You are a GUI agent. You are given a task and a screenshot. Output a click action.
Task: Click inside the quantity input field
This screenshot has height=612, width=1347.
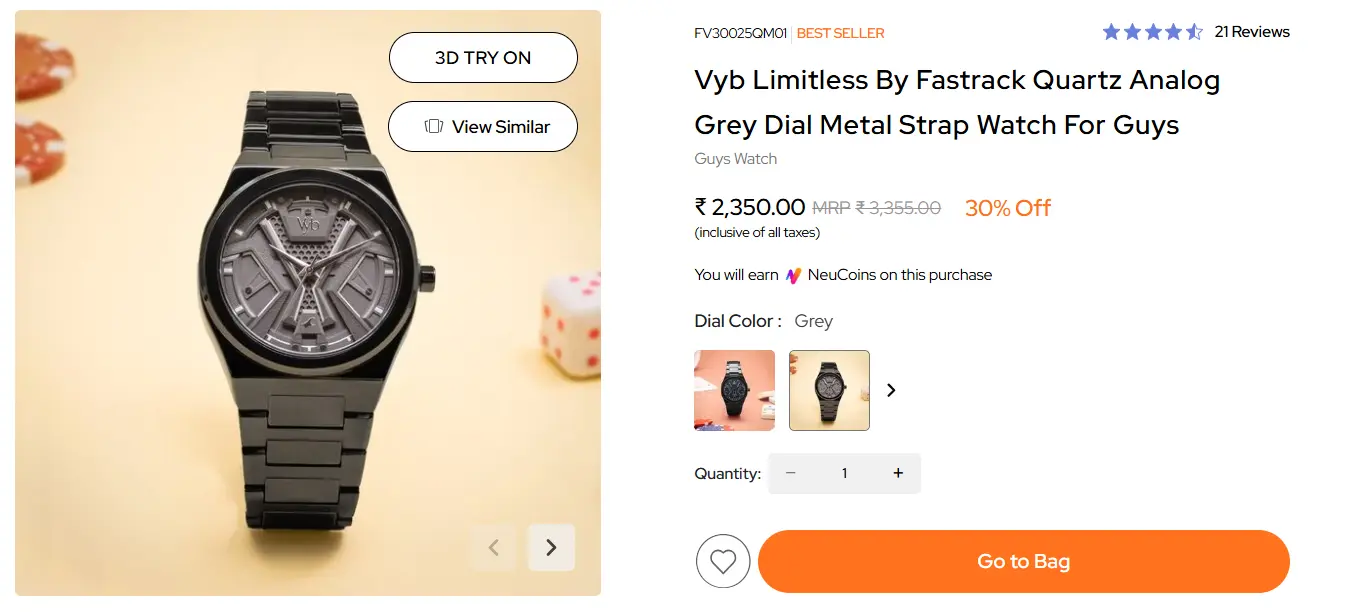click(x=844, y=473)
